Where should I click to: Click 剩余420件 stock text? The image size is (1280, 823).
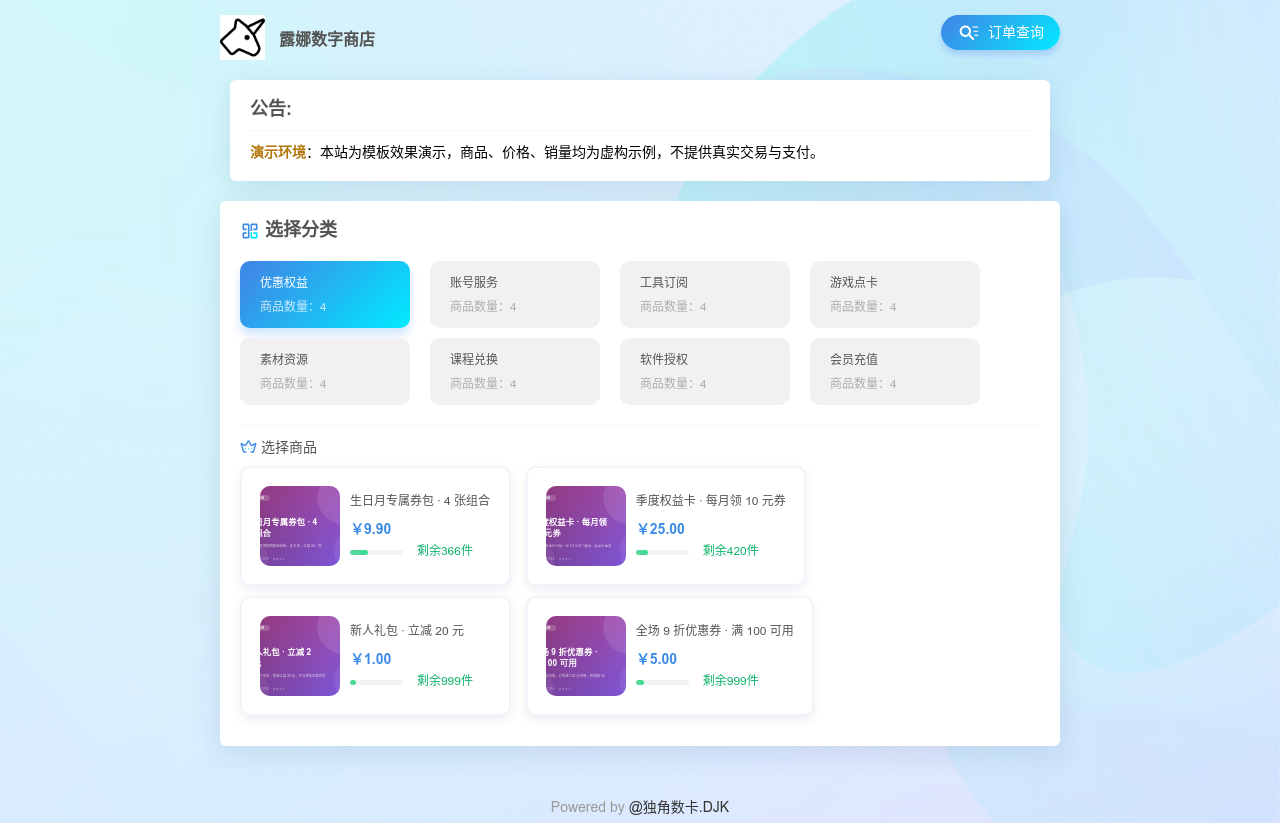pos(731,550)
